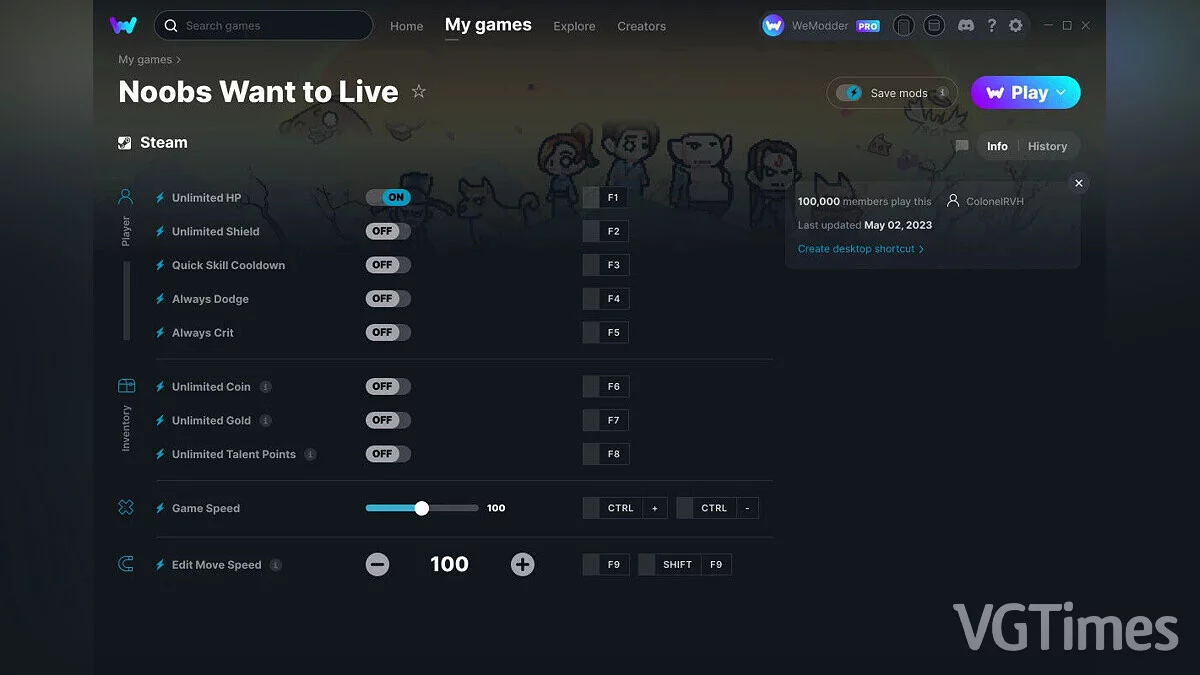1200x675 pixels.
Task: Click the favorite star next to Noobs Want to Live
Action: [419, 92]
